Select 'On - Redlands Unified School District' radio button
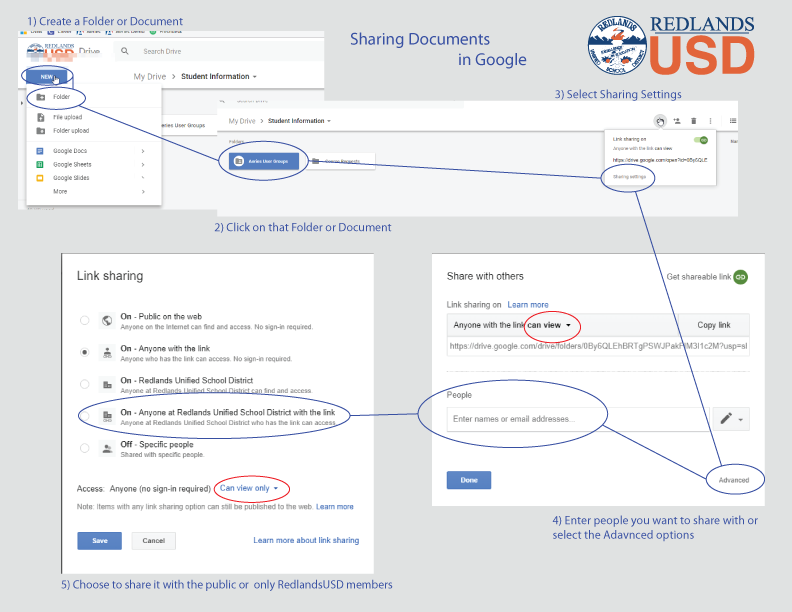The height and width of the screenshot is (612, 792). coord(84,384)
